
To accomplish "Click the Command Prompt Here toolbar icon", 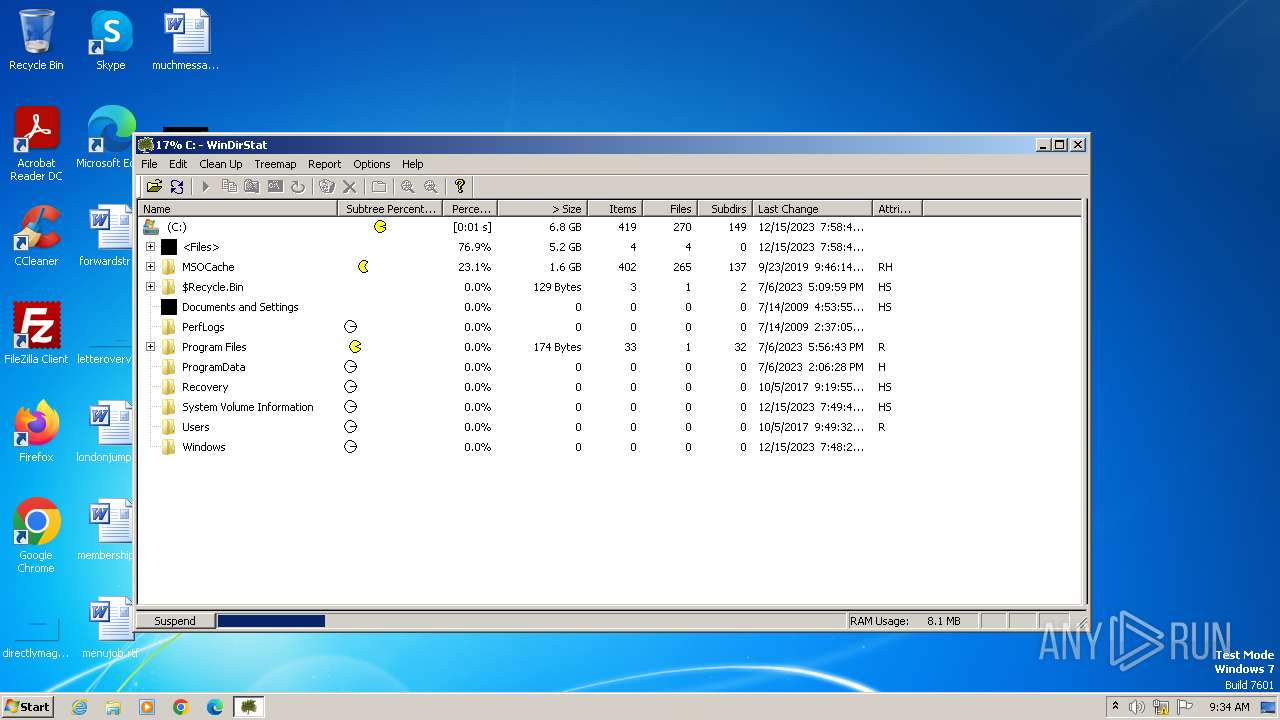I will pyautogui.click(x=275, y=186).
